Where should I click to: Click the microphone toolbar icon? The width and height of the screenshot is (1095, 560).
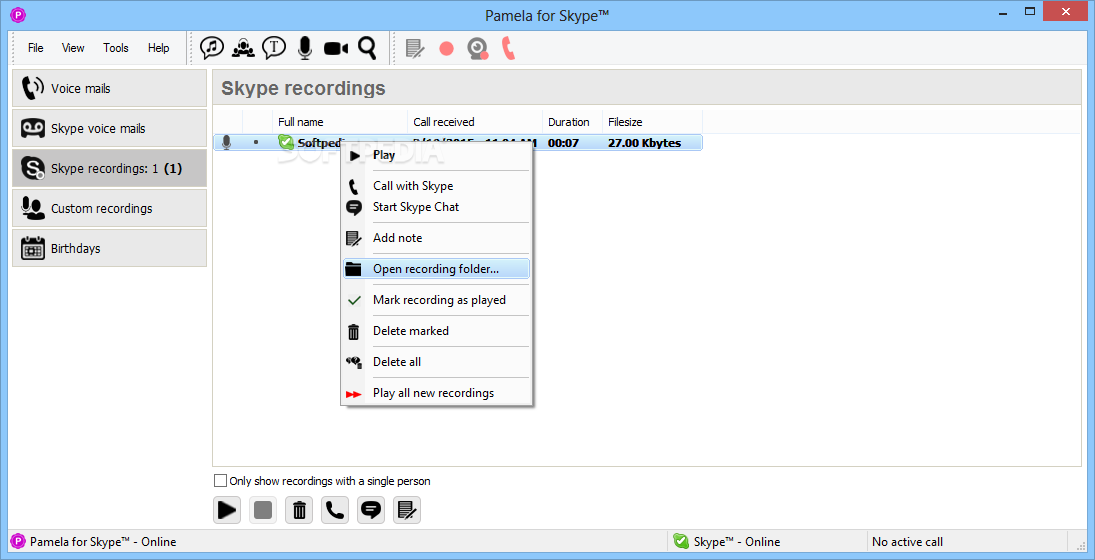304,47
